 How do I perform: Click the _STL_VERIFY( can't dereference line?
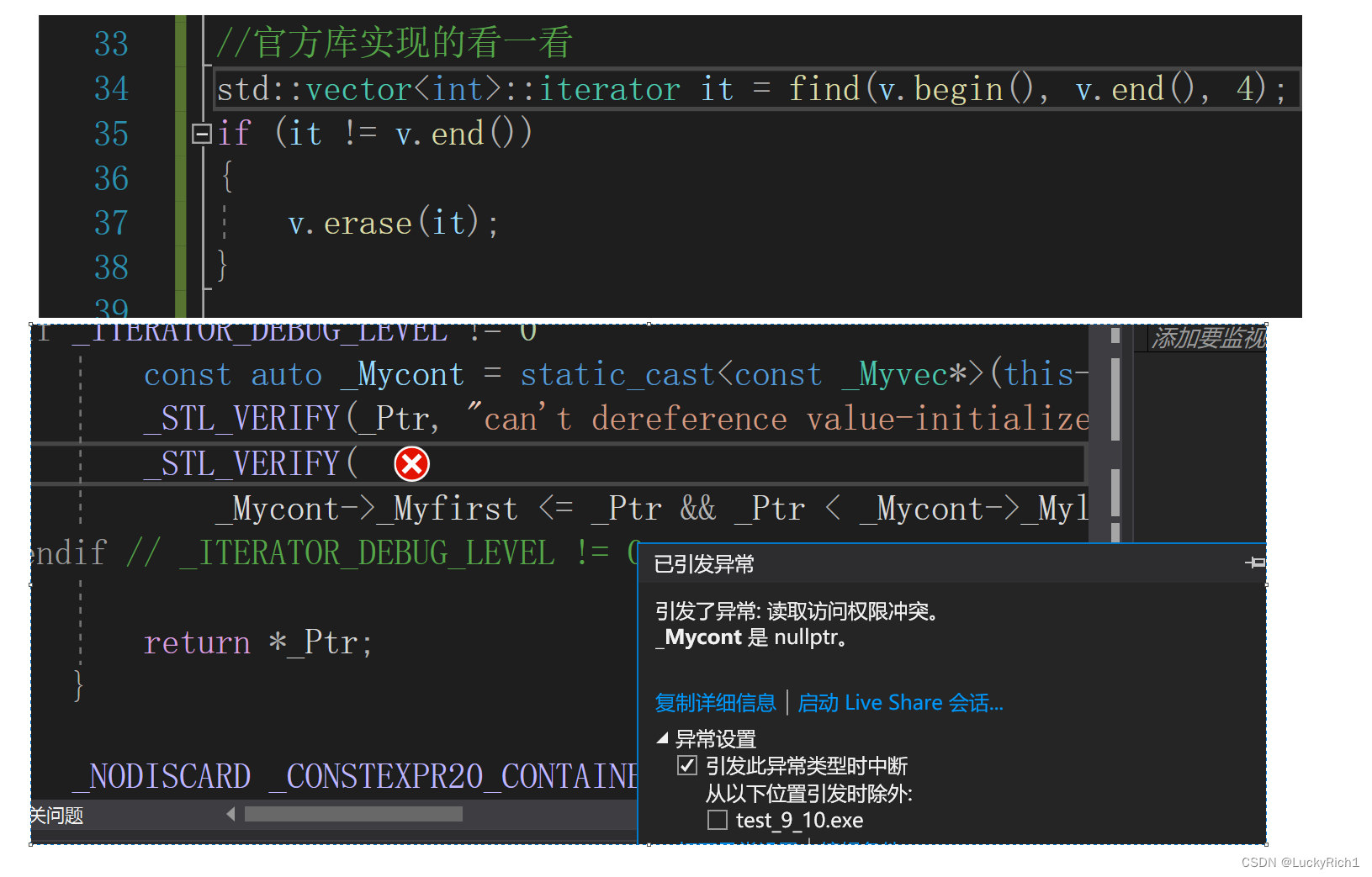click(616, 419)
